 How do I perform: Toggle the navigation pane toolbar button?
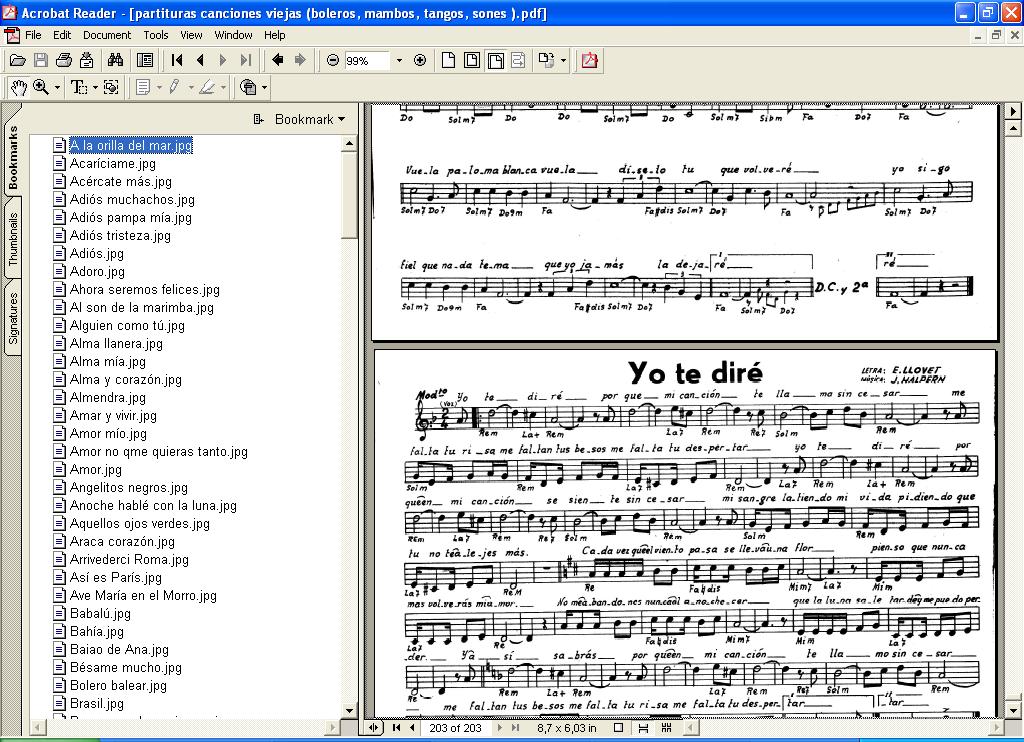pos(145,61)
